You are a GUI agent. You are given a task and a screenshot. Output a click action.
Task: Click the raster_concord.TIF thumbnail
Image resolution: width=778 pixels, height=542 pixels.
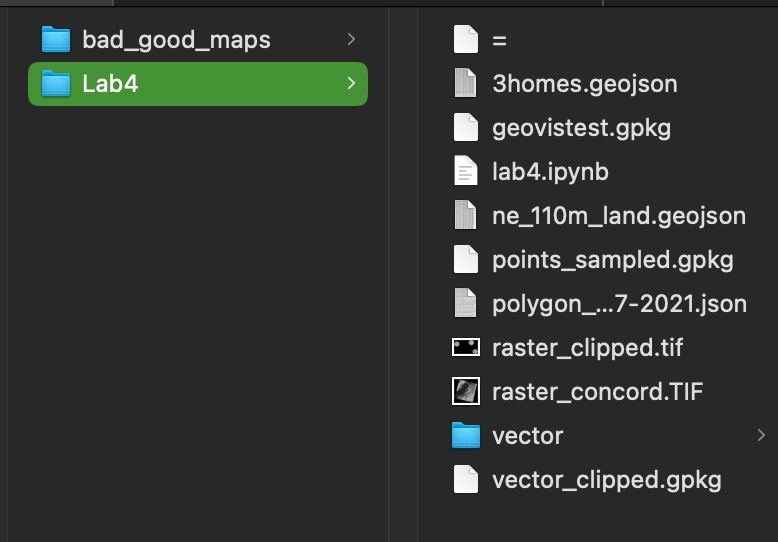click(466, 392)
